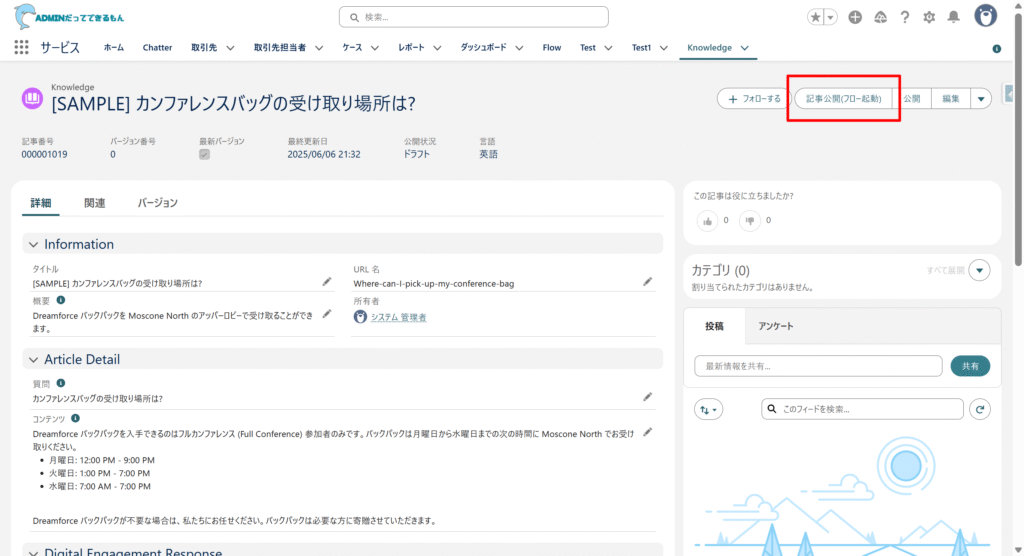
Task: Click the 共有 button
Action: pos(970,366)
